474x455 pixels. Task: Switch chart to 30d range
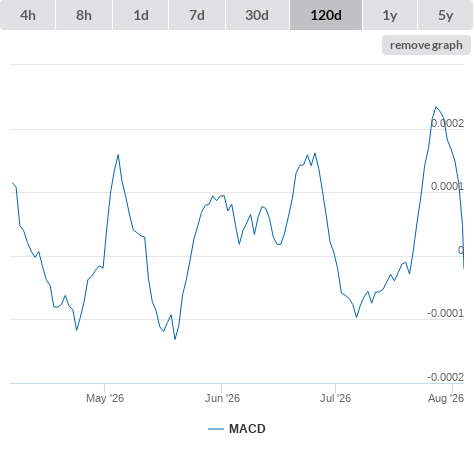pos(257,15)
